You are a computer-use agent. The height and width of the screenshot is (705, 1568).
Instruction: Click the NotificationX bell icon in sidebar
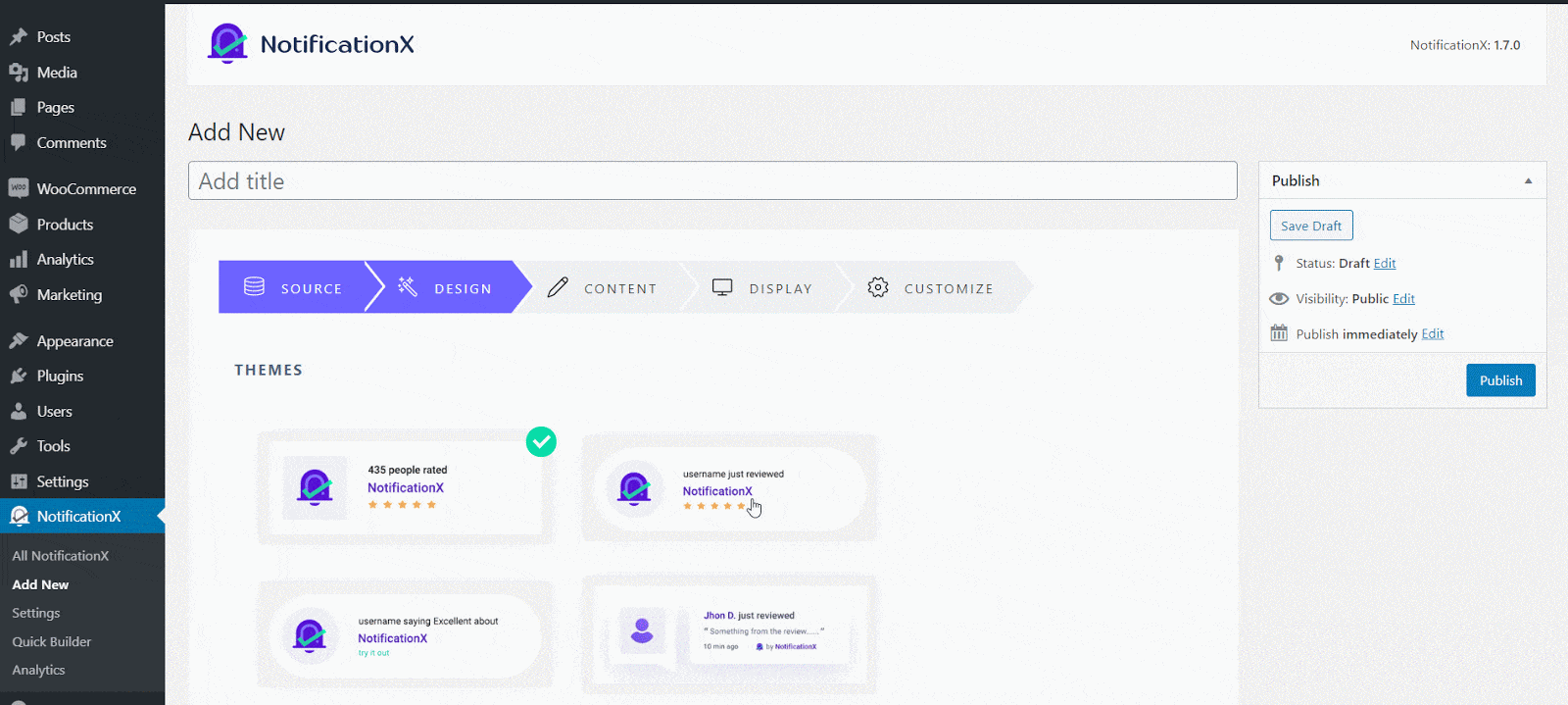[19, 517]
